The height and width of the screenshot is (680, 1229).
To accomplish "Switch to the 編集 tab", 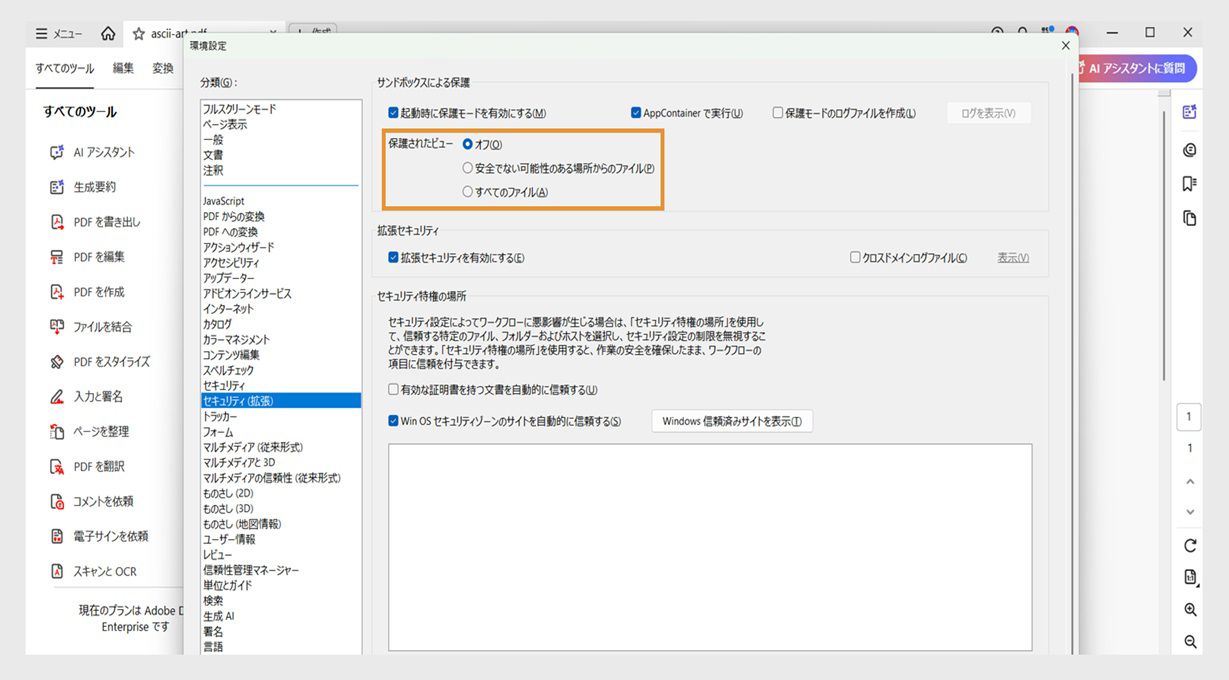I will (x=122, y=68).
